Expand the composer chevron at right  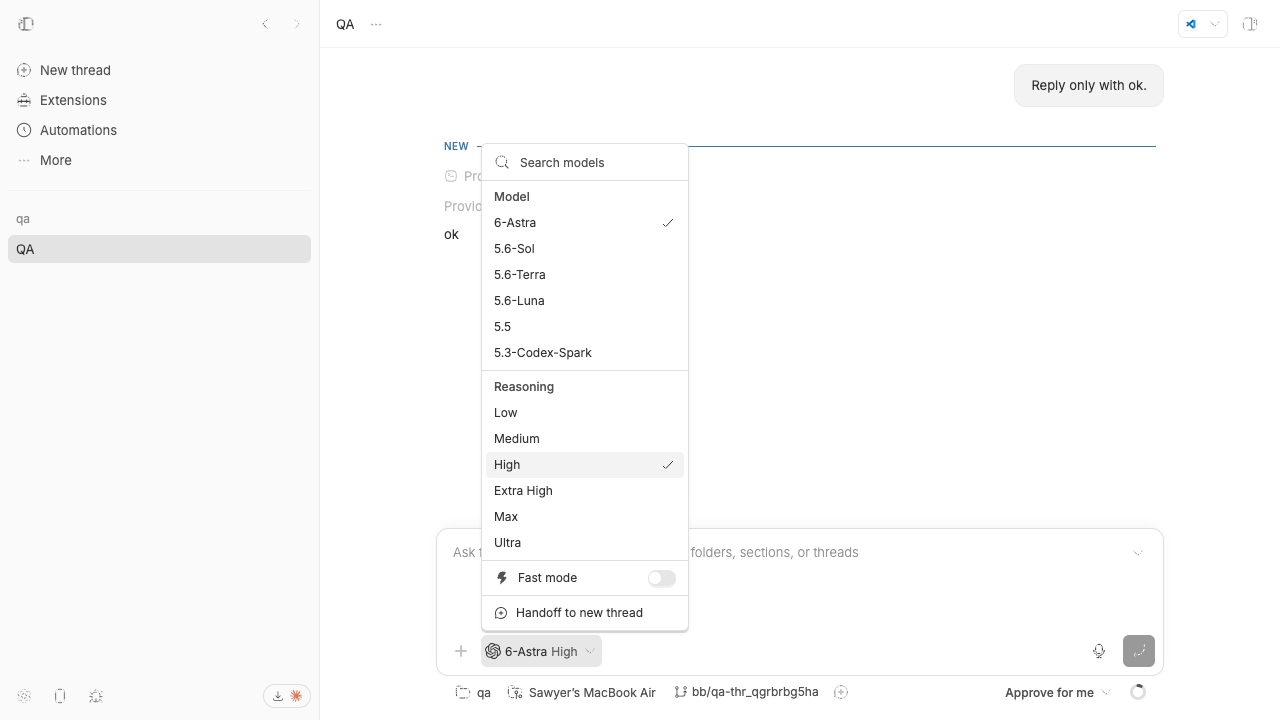pyautogui.click(x=1138, y=553)
